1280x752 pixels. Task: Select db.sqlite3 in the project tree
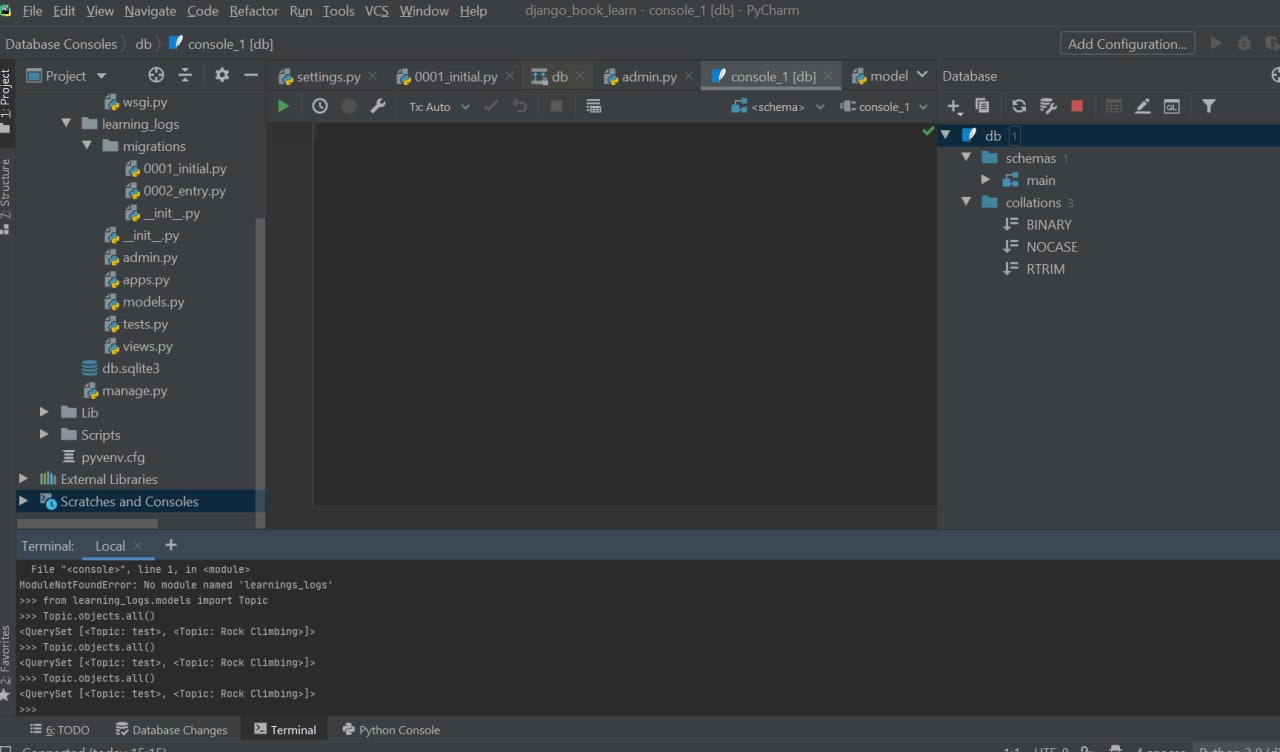(121, 368)
